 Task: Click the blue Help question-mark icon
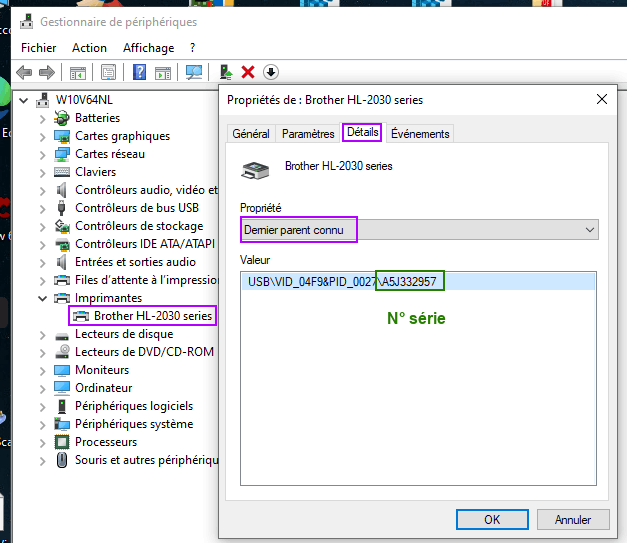point(139,72)
